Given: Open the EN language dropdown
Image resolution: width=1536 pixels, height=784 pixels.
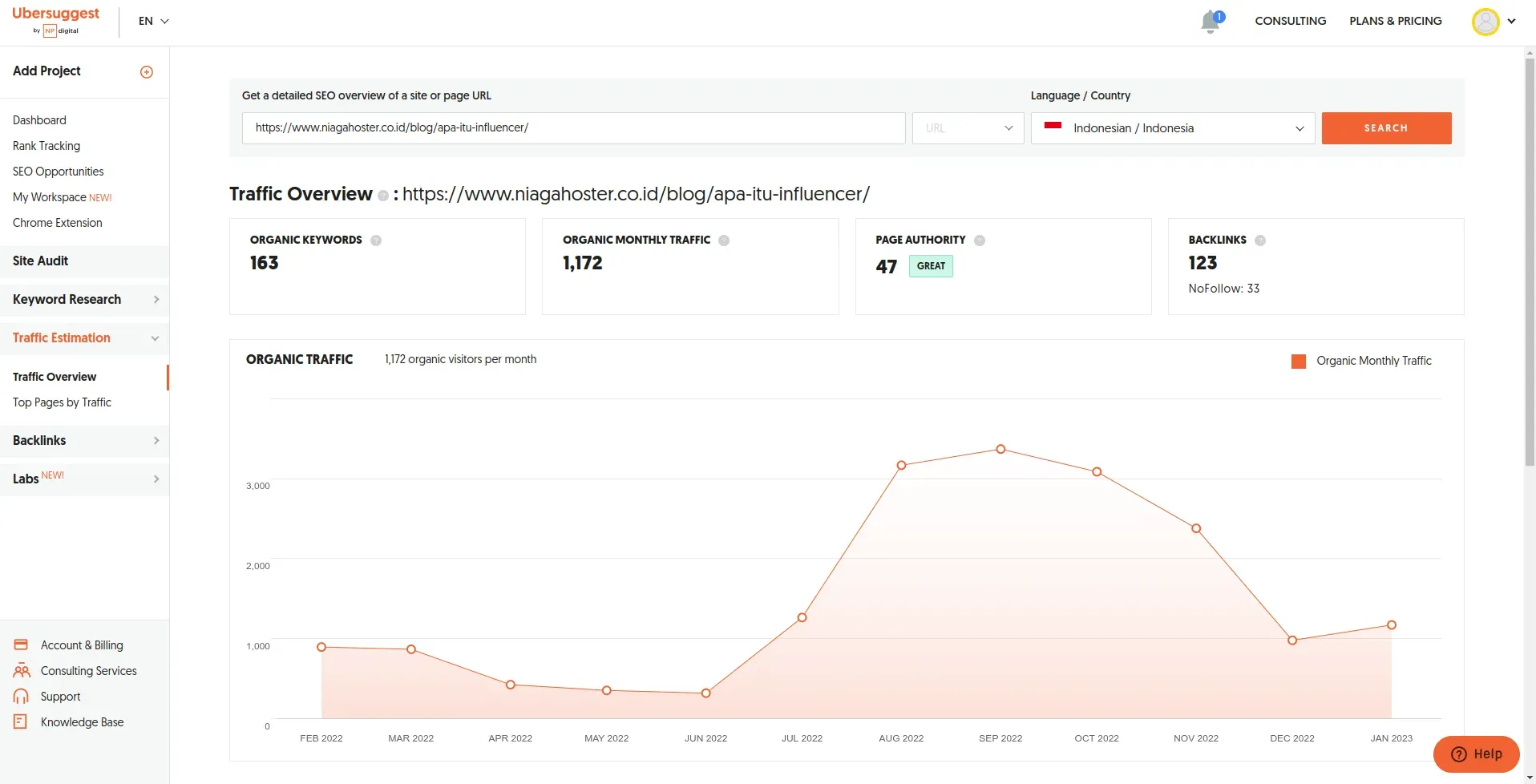Looking at the screenshot, I should tap(153, 22).
